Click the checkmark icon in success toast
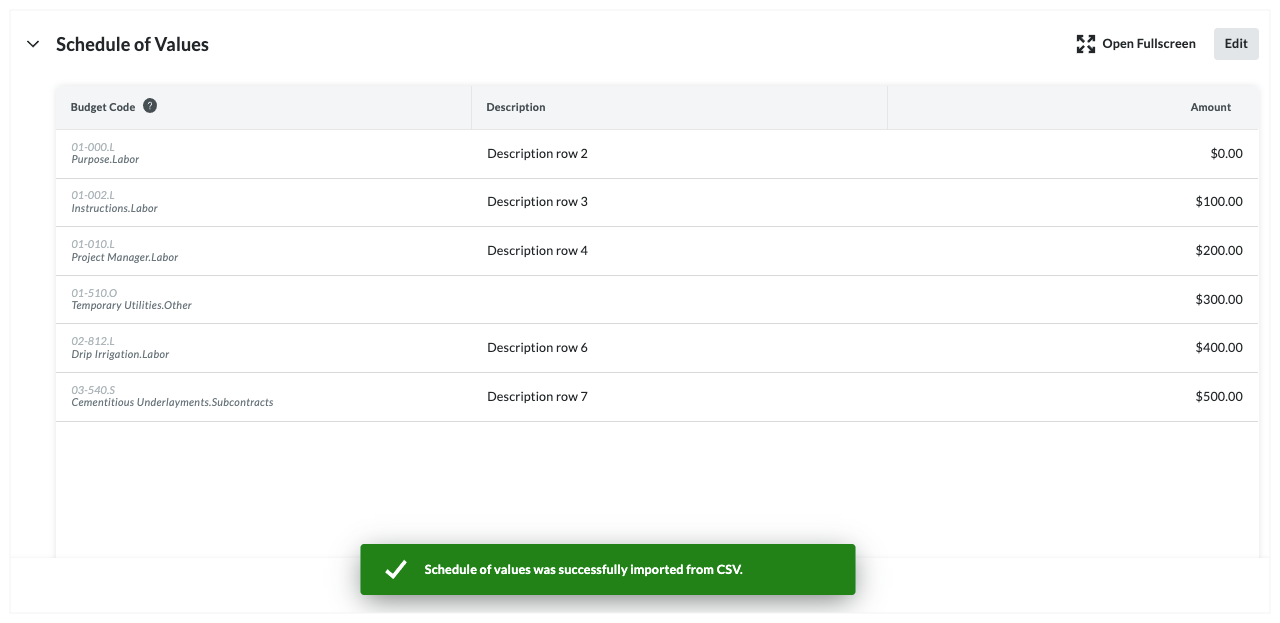Screen dimensions: 1280x623 [x=396, y=570]
